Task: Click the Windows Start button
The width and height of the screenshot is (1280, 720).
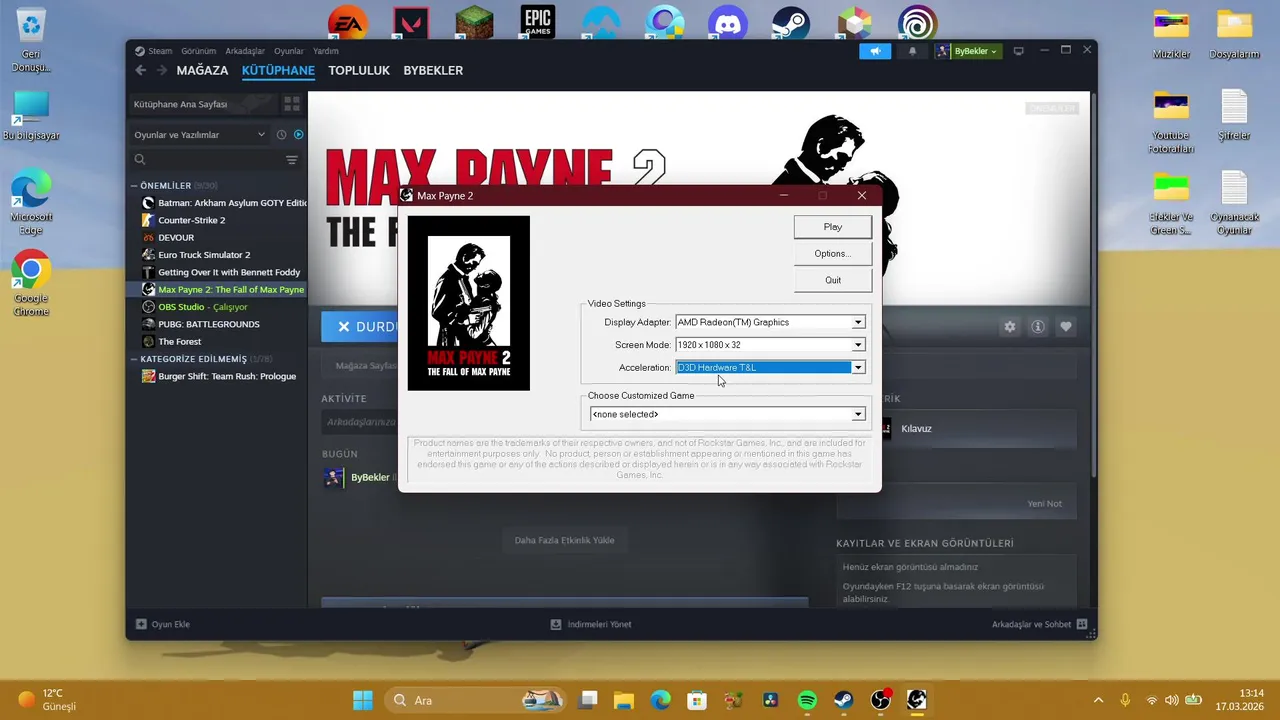Action: [x=362, y=700]
